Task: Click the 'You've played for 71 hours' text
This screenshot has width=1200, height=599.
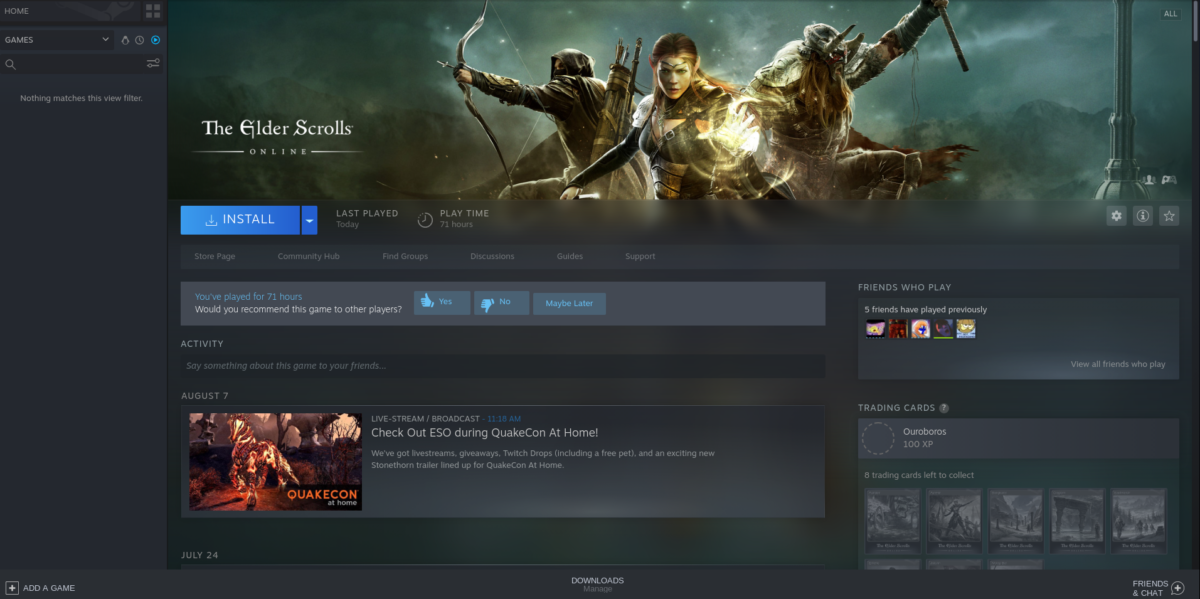Action: tap(248, 296)
